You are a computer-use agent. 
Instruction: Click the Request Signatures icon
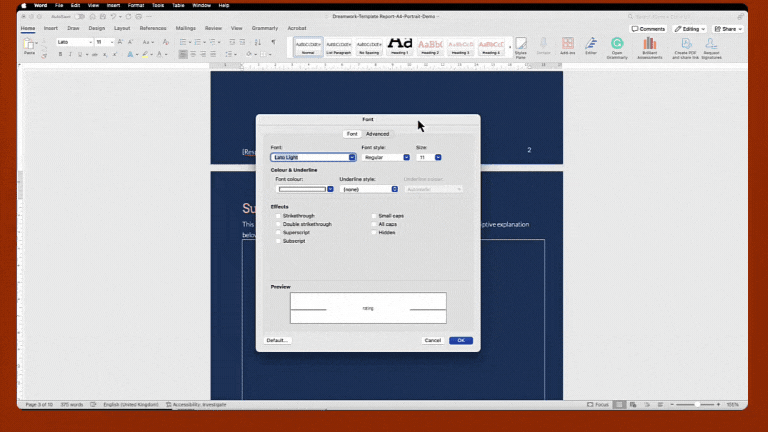pyautogui.click(x=711, y=46)
